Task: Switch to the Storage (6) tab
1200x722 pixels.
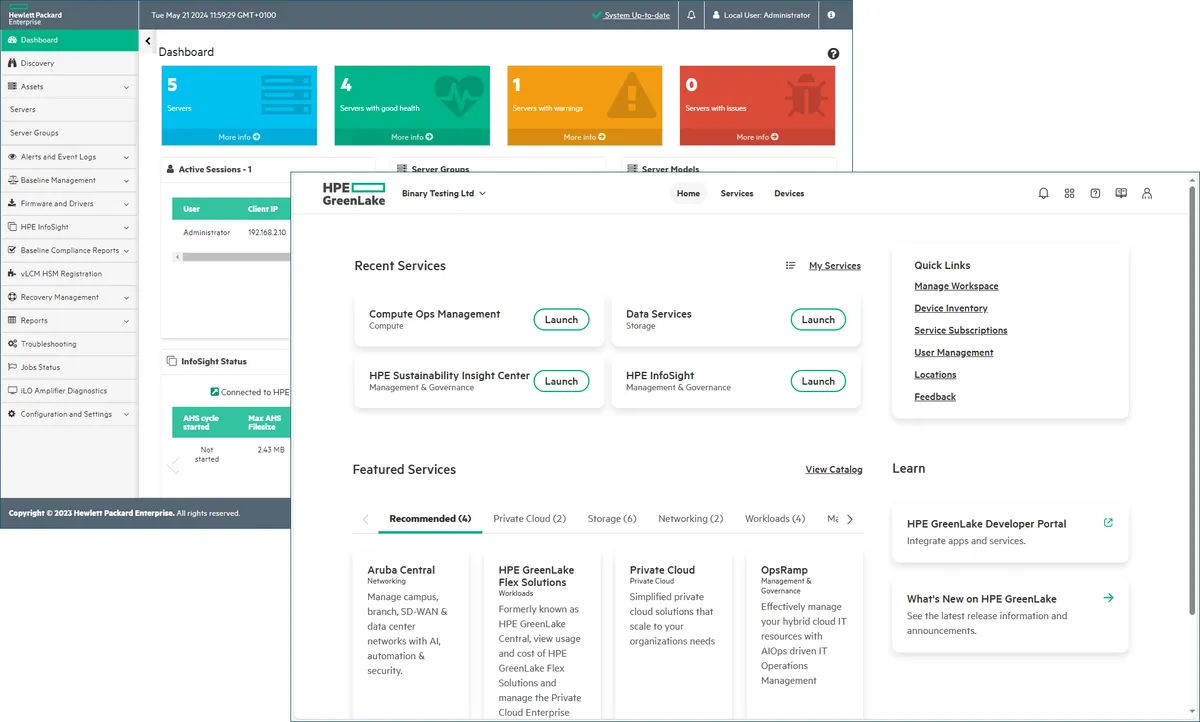Action: (612, 519)
